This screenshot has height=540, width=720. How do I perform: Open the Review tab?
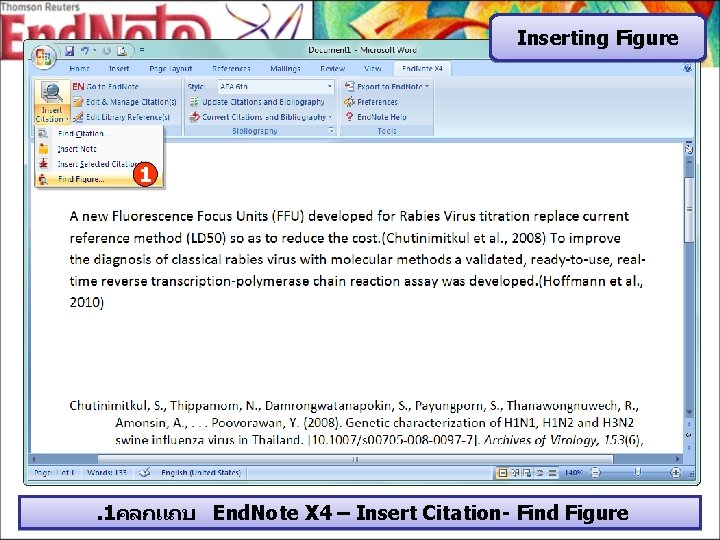click(332, 68)
